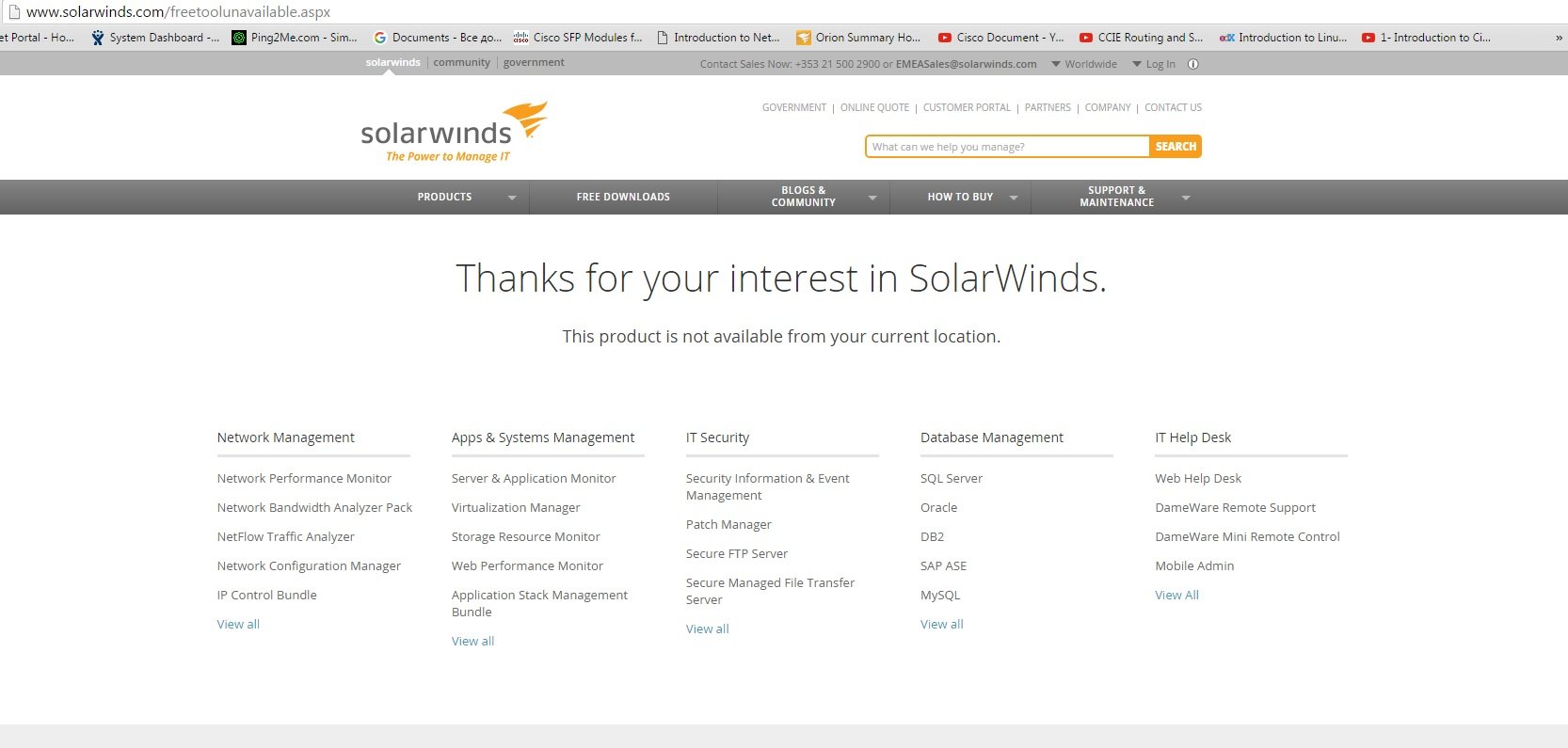Open the Worldwide region dropdown
This screenshot has width=1568, height=748.
point(1084,64)
